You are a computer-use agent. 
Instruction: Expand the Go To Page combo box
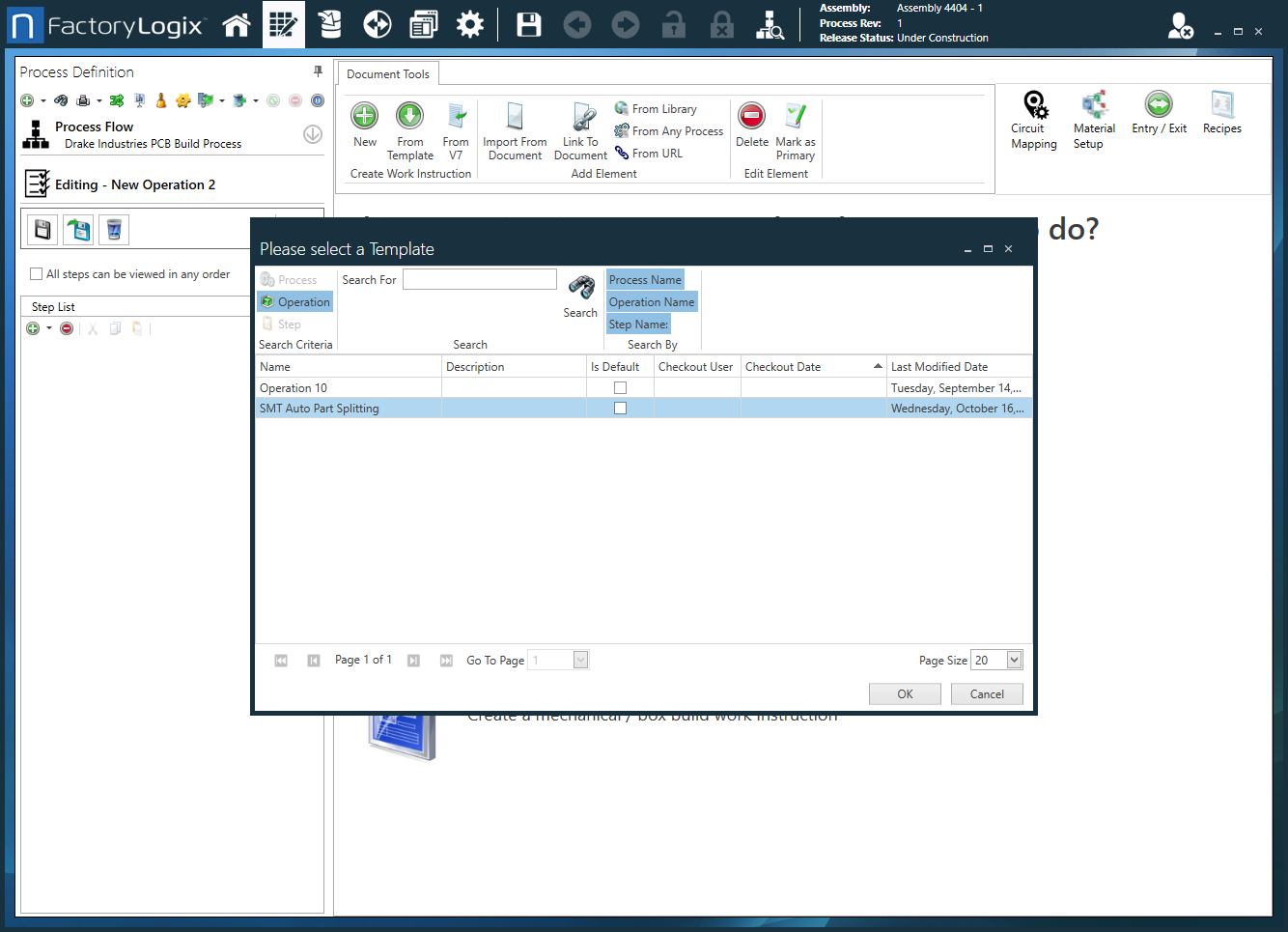pos(580,661)
